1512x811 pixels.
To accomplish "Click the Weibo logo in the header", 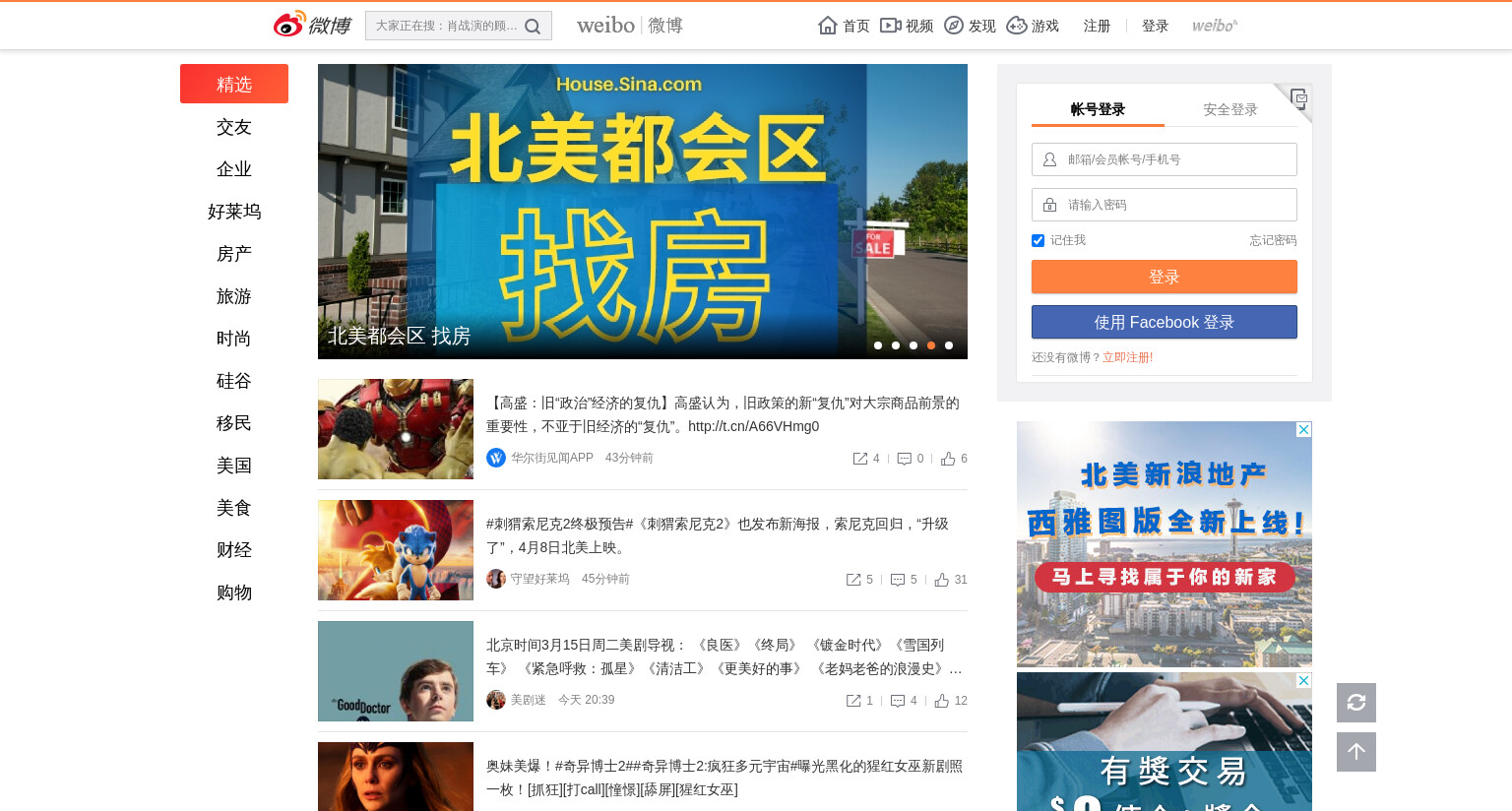I will point(312,25).
